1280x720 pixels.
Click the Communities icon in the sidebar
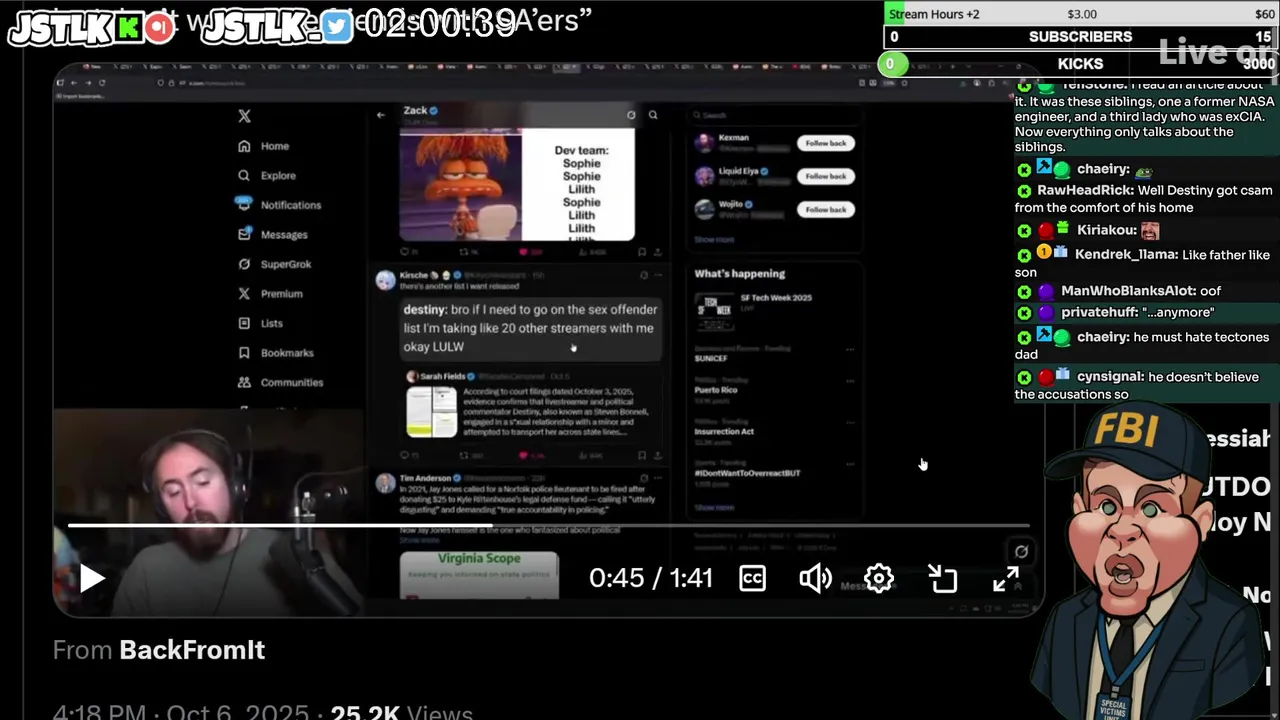244,382
